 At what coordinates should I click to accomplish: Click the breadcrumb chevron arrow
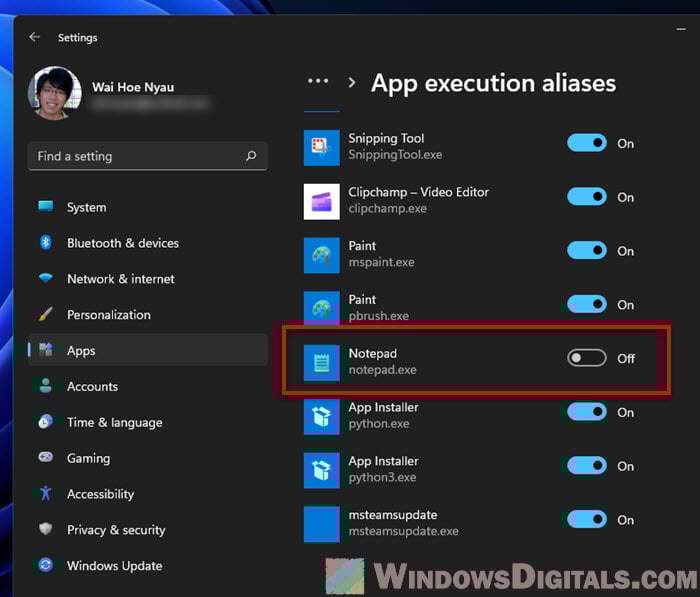pos(352,82)
